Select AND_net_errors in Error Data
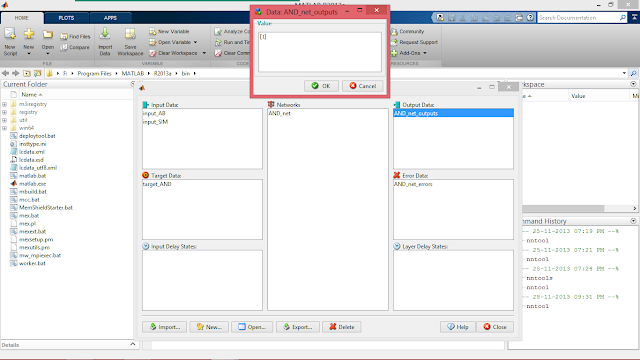The width and height of the screenshot is (640, 360). click(x=413, y=184)
